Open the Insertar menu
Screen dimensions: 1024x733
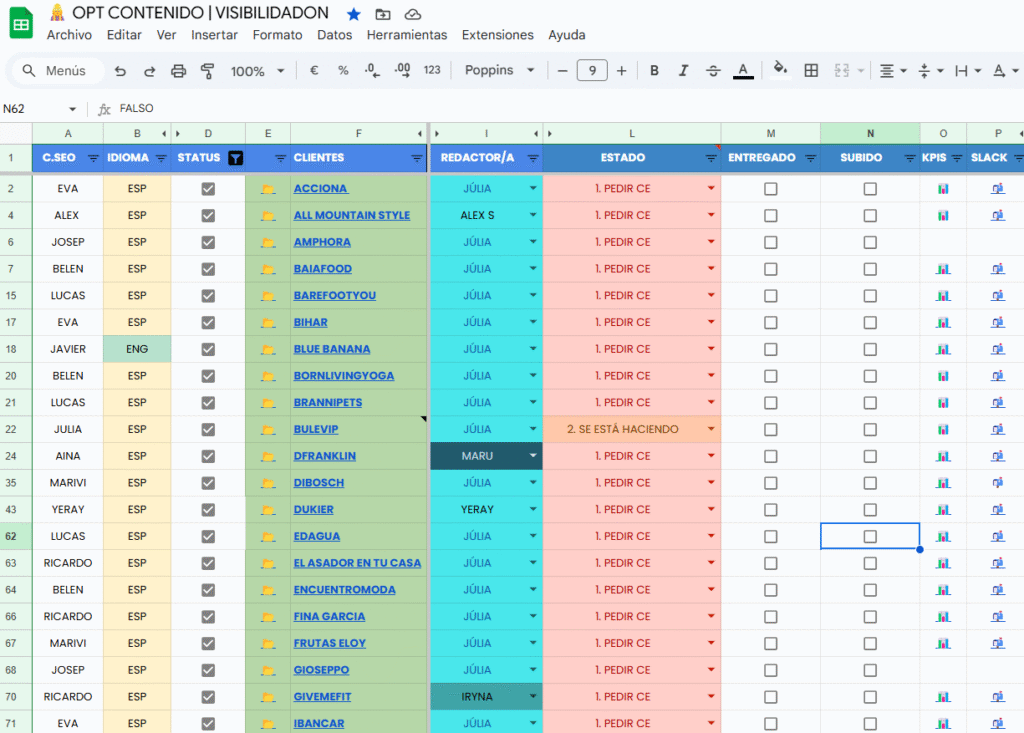tap(214, 35)
